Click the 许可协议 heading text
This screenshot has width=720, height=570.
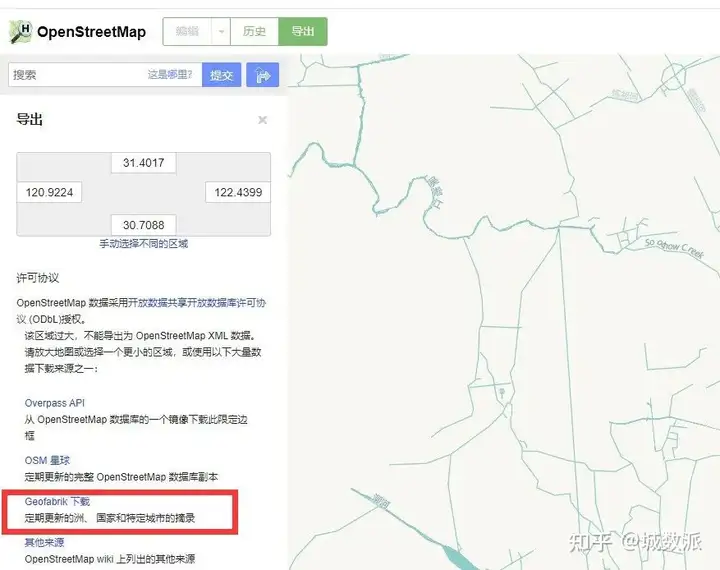[x=38, y=278]
